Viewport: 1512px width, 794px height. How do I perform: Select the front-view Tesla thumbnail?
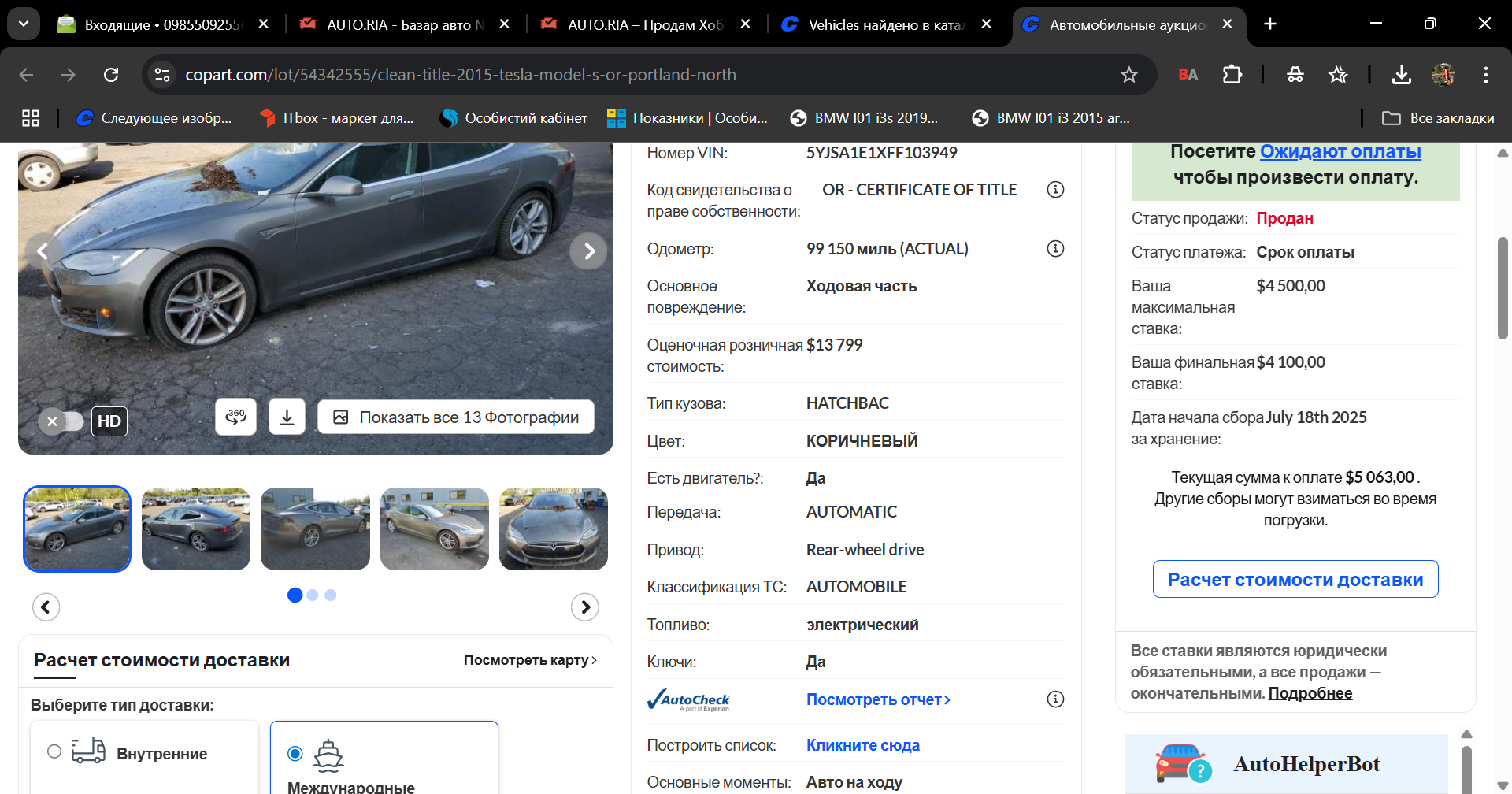click(553, 529)
